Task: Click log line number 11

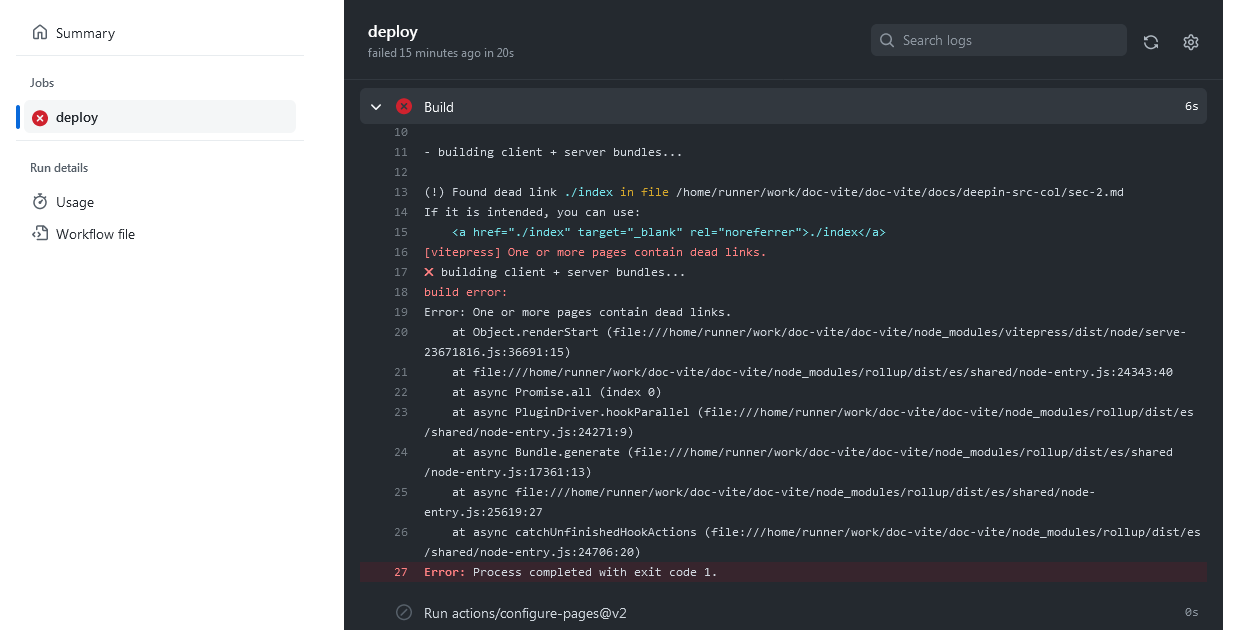Action: (401, 152)
